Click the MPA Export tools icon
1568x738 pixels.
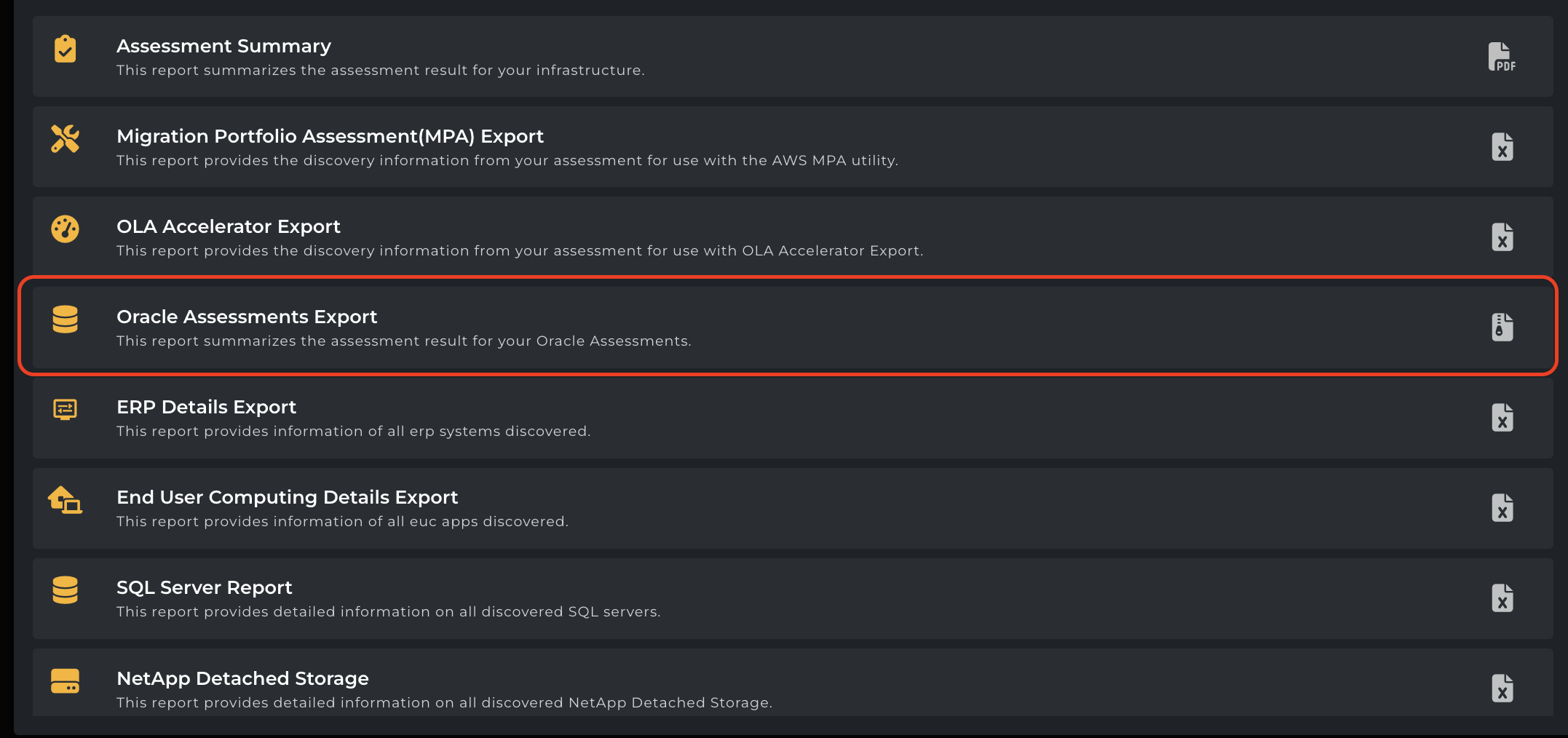(66, 138)
